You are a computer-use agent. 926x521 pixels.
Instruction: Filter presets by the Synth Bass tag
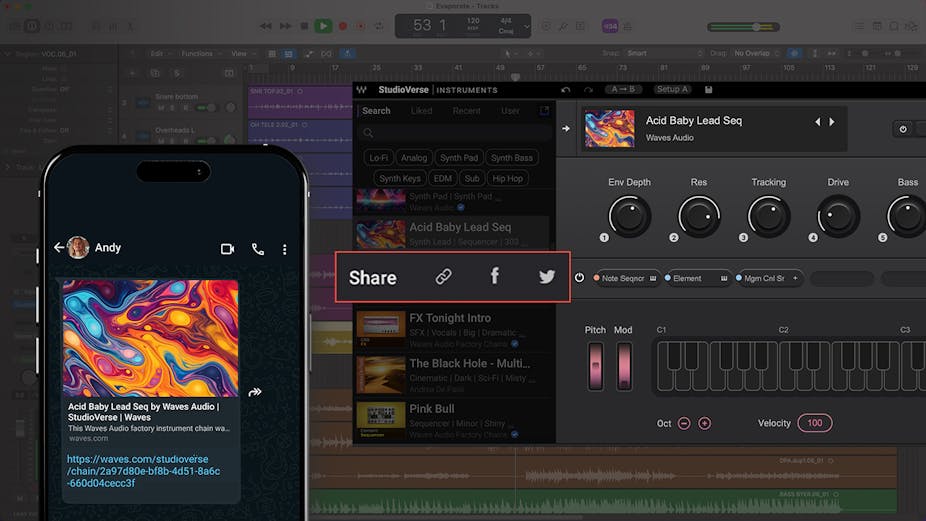click(511, 158)
